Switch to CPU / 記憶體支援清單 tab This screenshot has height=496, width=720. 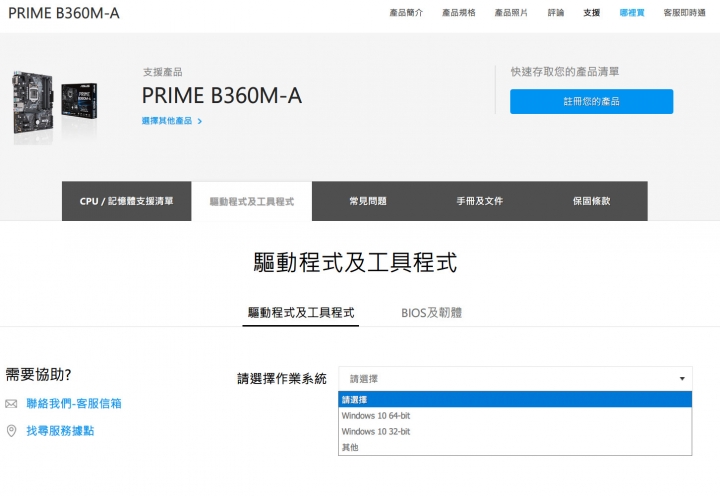127,201
